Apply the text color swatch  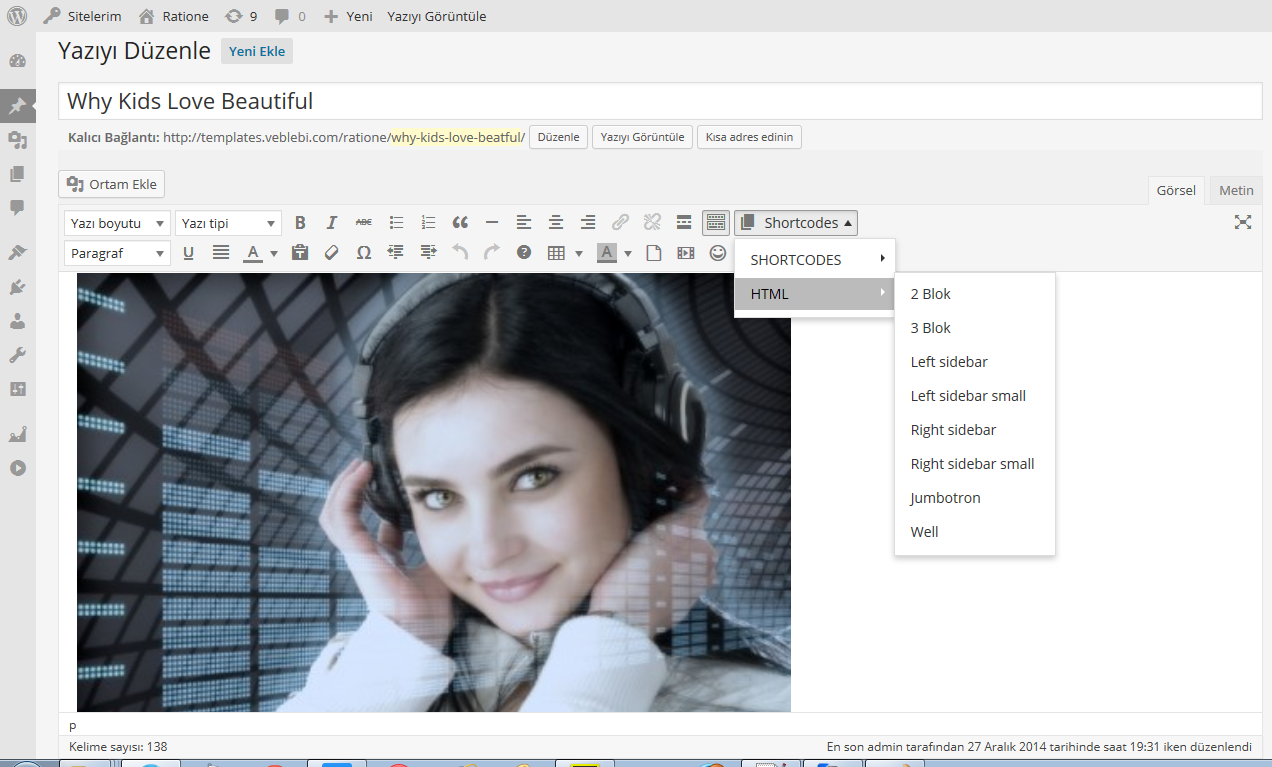click(253, 253)
